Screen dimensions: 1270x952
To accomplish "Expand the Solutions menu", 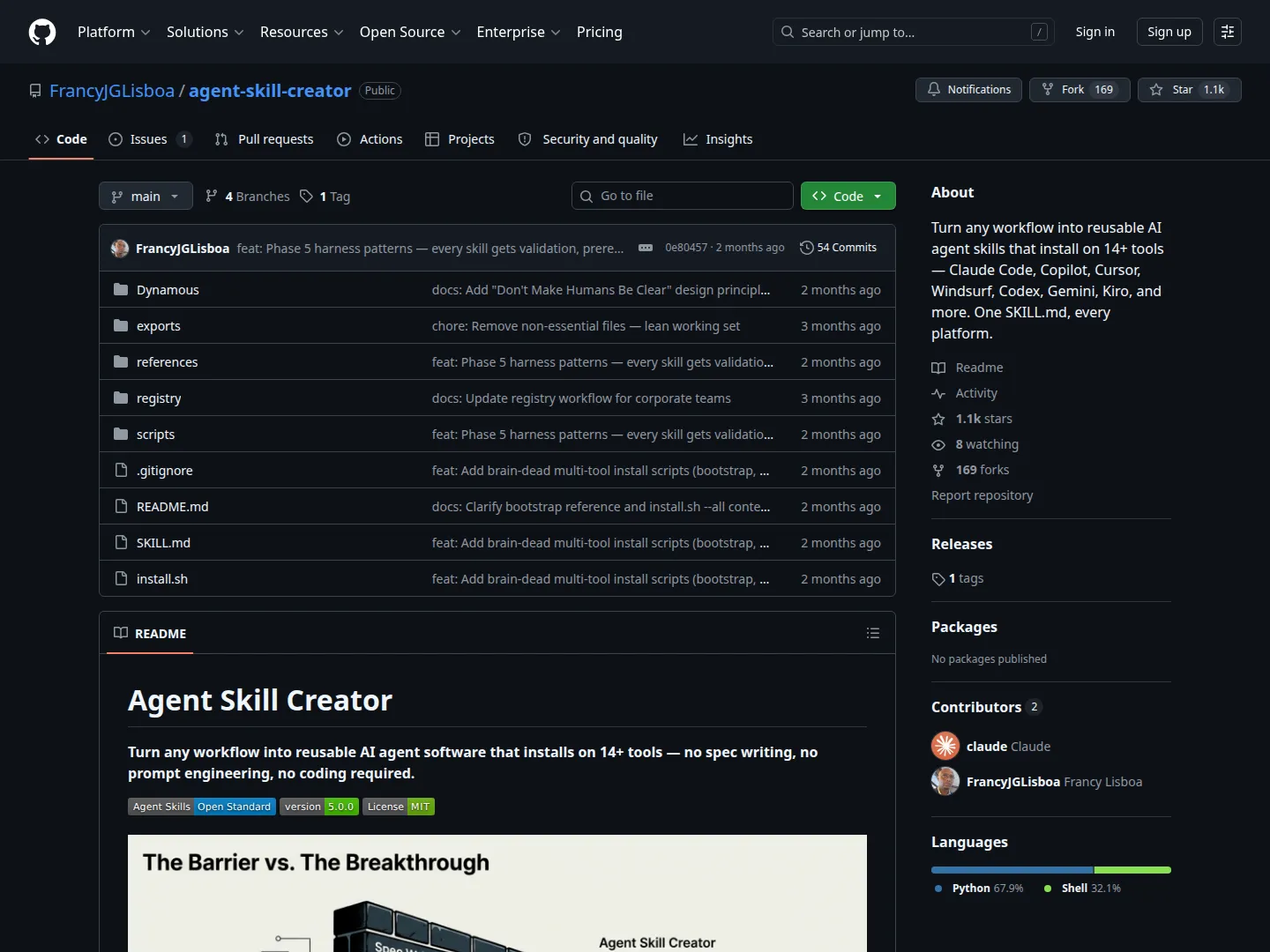I will point(205,32).
